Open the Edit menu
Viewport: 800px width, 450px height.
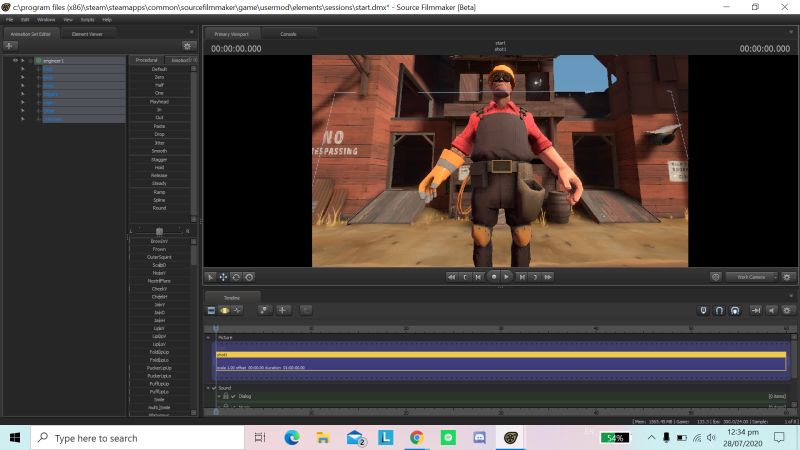coord(25,20)
